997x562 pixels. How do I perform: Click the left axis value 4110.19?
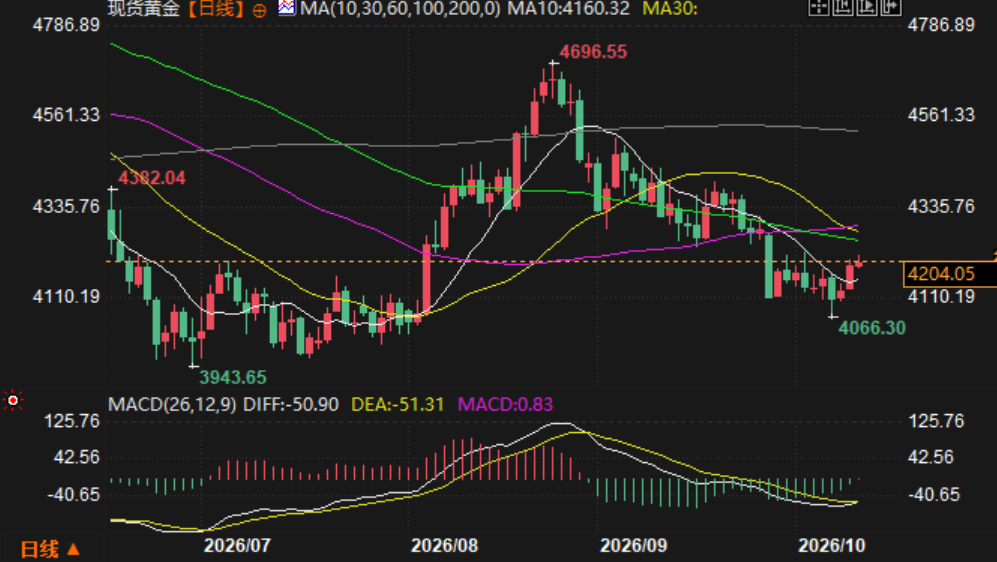coord(66,296)
